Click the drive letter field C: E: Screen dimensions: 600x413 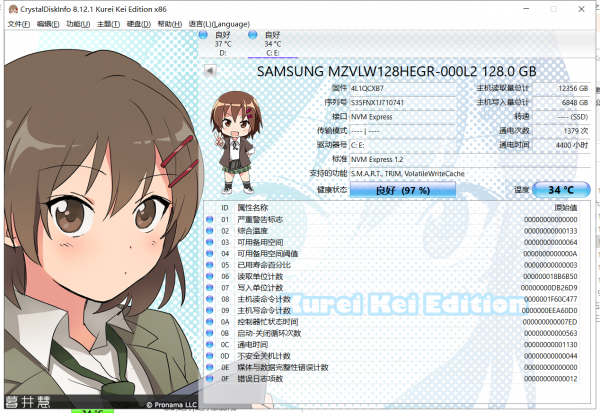[402, 145]
